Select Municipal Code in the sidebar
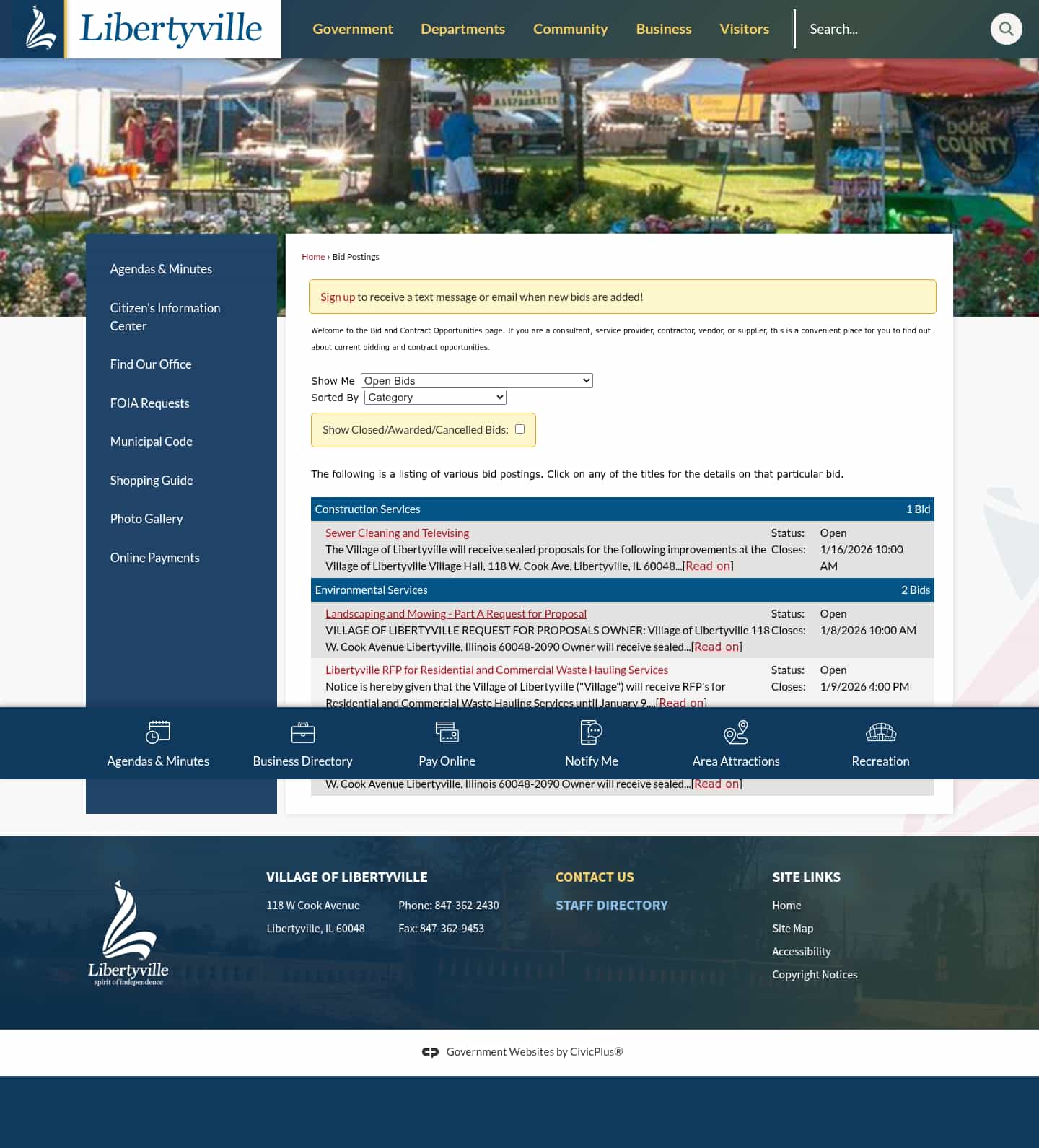The image size is (1039, 1148). 151,442
